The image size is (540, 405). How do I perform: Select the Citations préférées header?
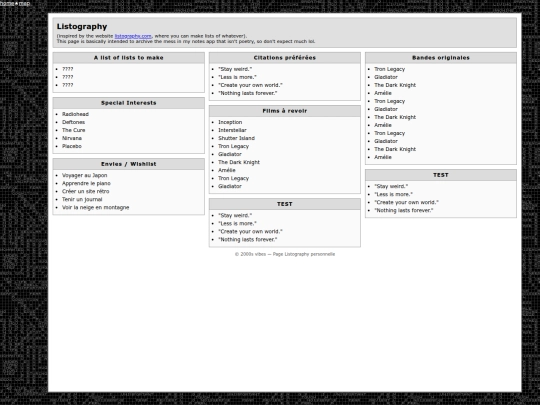tap(285, 58)
